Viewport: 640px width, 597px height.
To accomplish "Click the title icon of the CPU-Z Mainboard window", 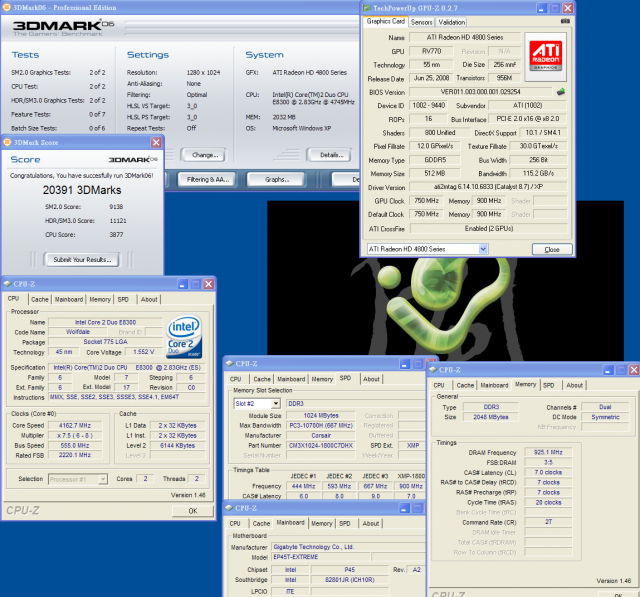I will click(x=229, y=508).
